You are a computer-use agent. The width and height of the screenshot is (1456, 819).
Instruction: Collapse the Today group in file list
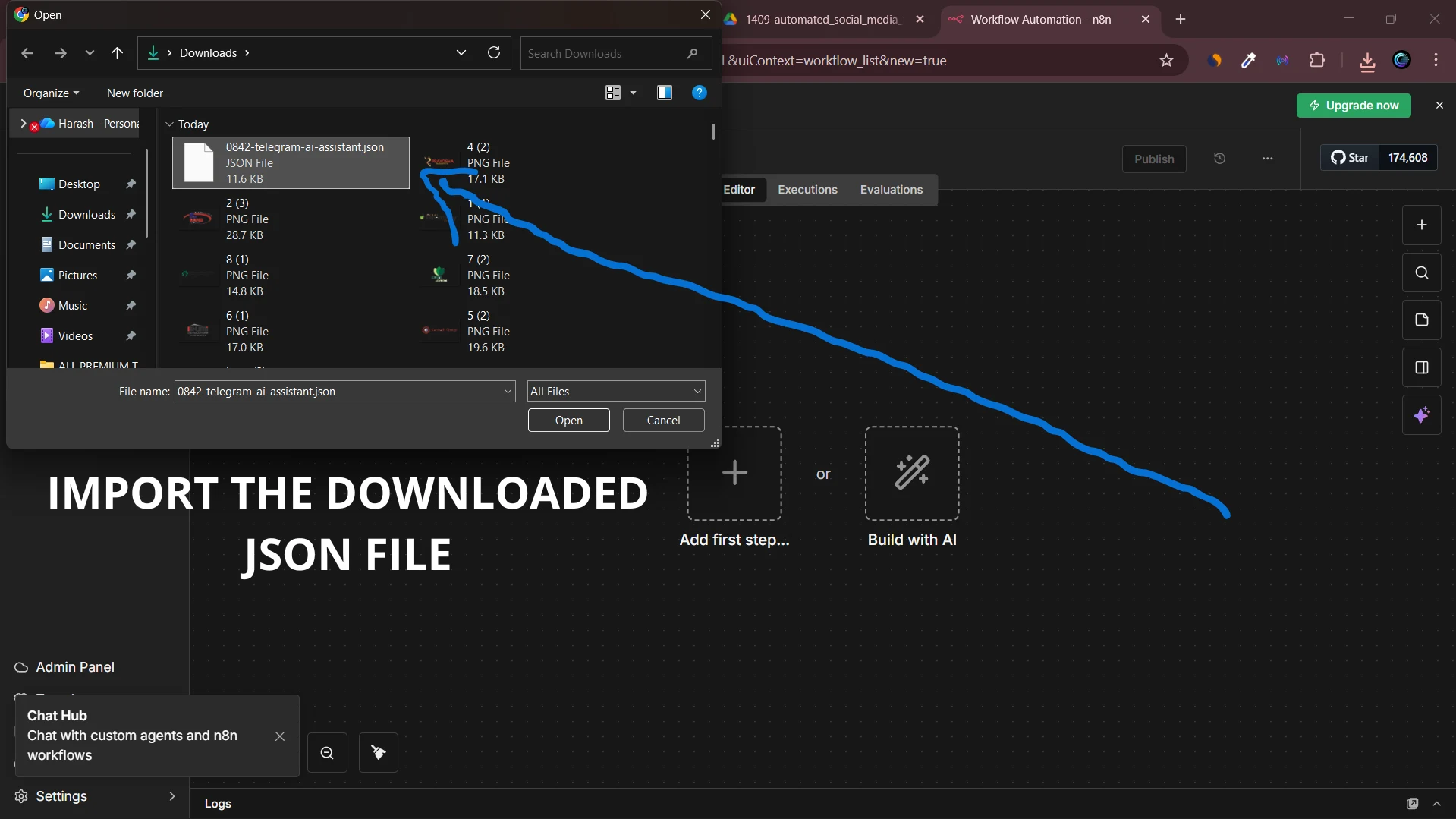[x=168, y=124]
